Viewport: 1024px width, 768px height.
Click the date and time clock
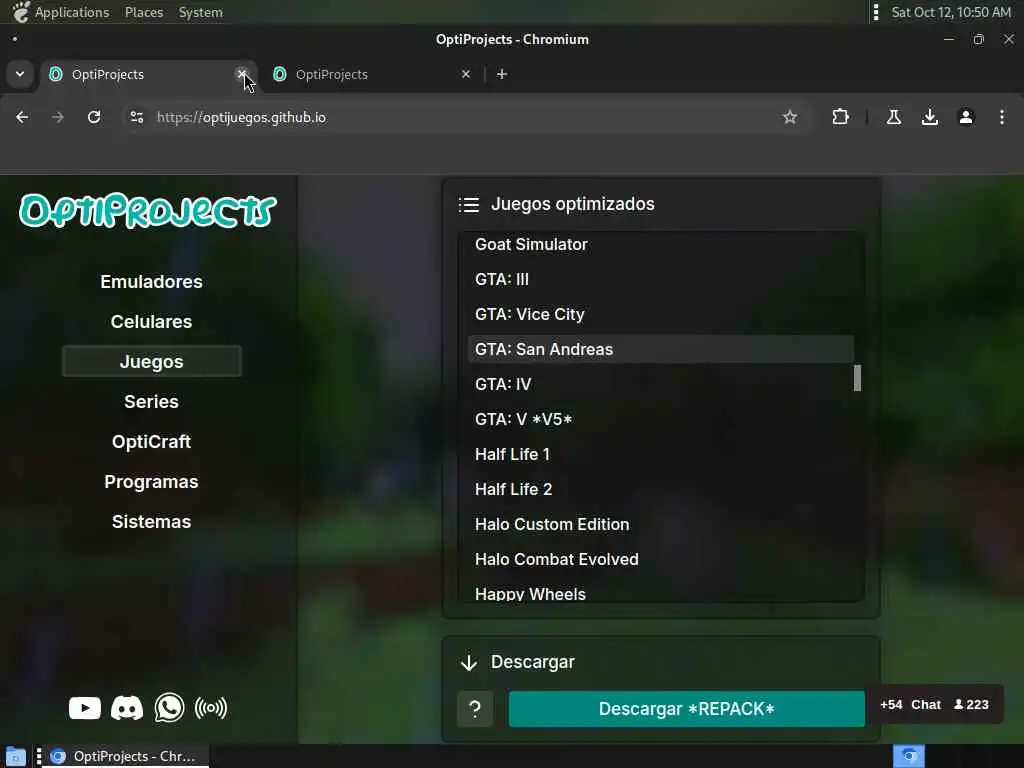coord(951,12)
